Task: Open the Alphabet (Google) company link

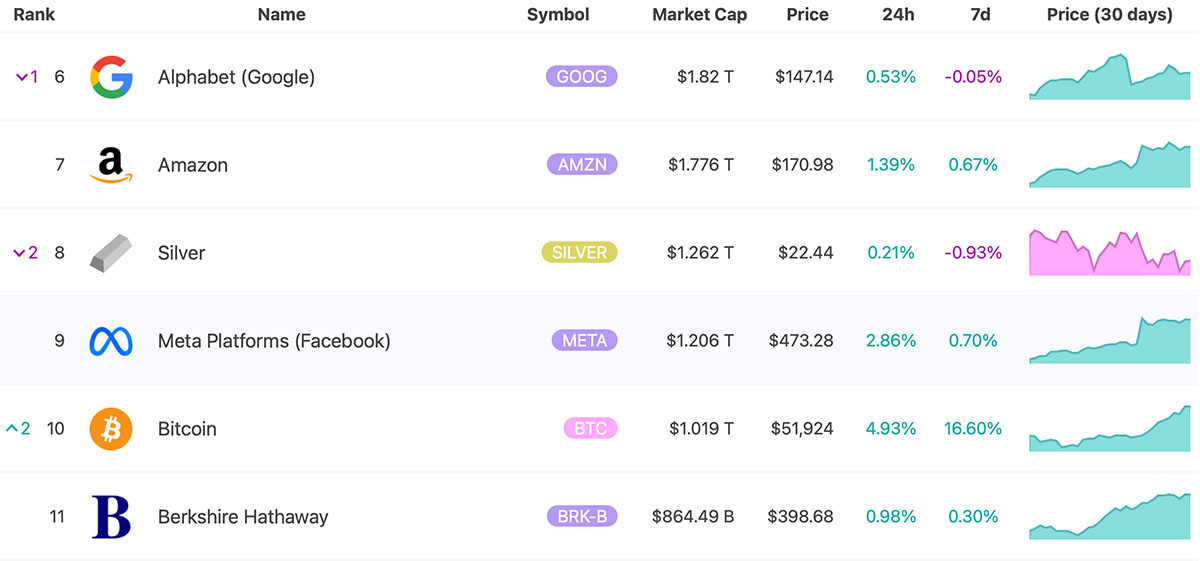Action: pos(236,77)
